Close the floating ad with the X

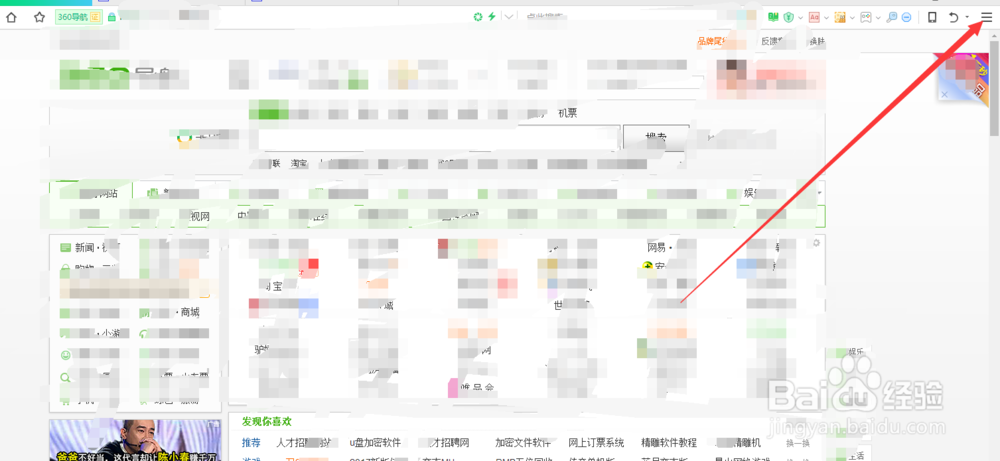tap(945, 94)
